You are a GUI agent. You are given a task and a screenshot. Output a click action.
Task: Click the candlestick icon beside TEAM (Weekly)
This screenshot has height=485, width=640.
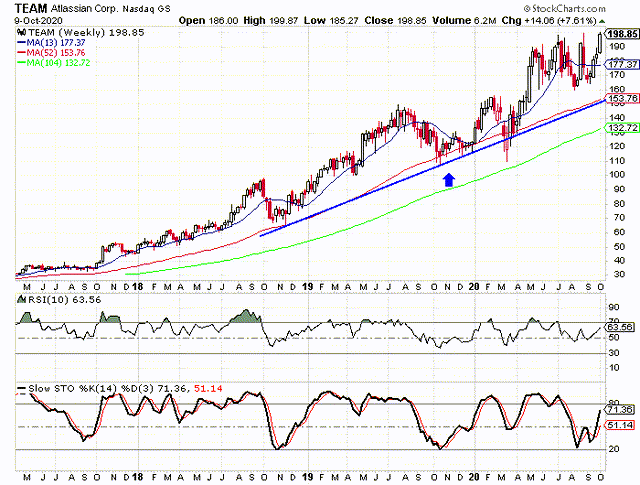pos(22,33)
